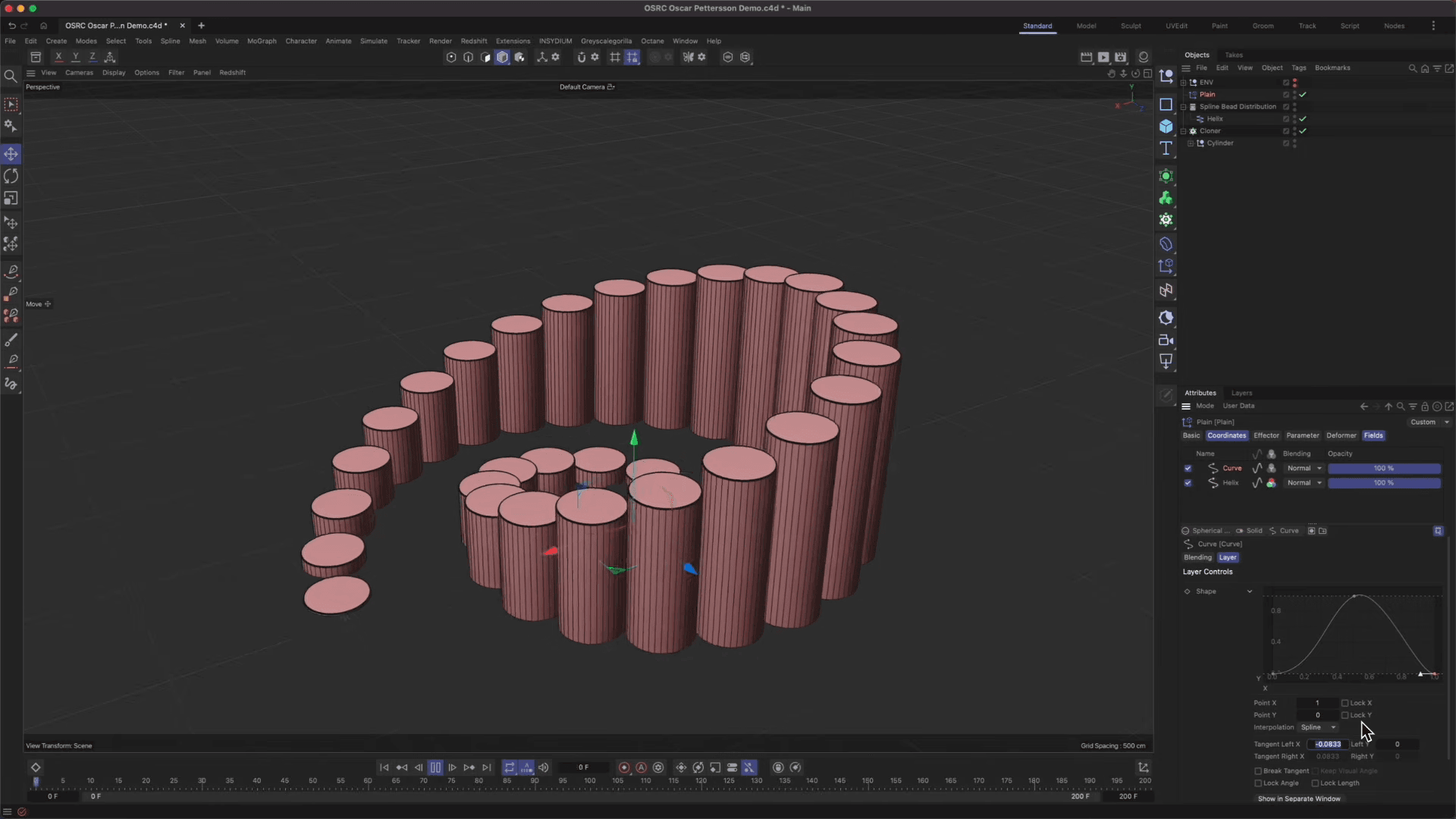Image resolution: width=1456 pixels, height=819 pixels.
Task: Switch to the Layers tab in Attributes
Action: coord(1241,393)
